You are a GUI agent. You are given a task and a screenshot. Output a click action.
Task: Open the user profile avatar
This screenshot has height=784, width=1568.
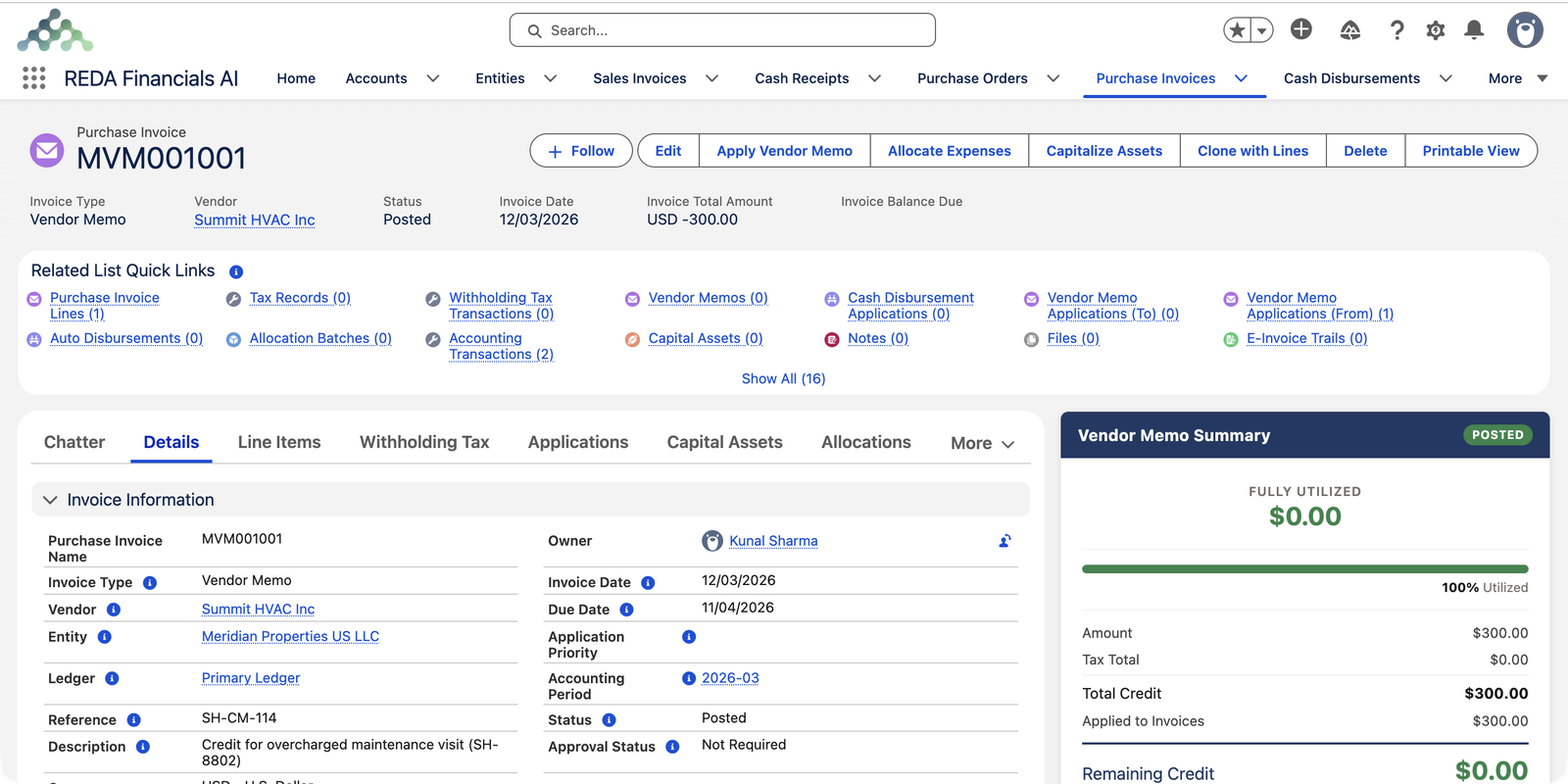[1525, 30]
